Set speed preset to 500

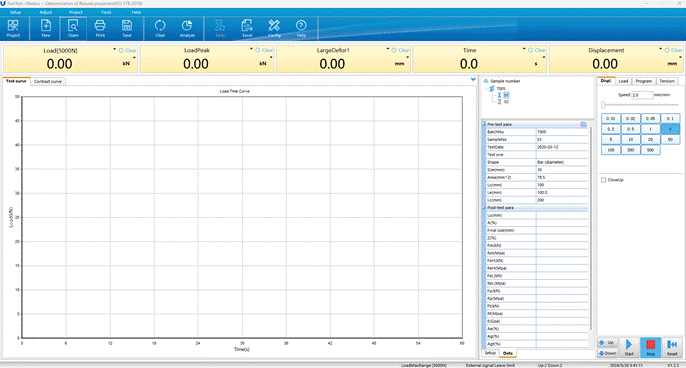click(650, 150)
